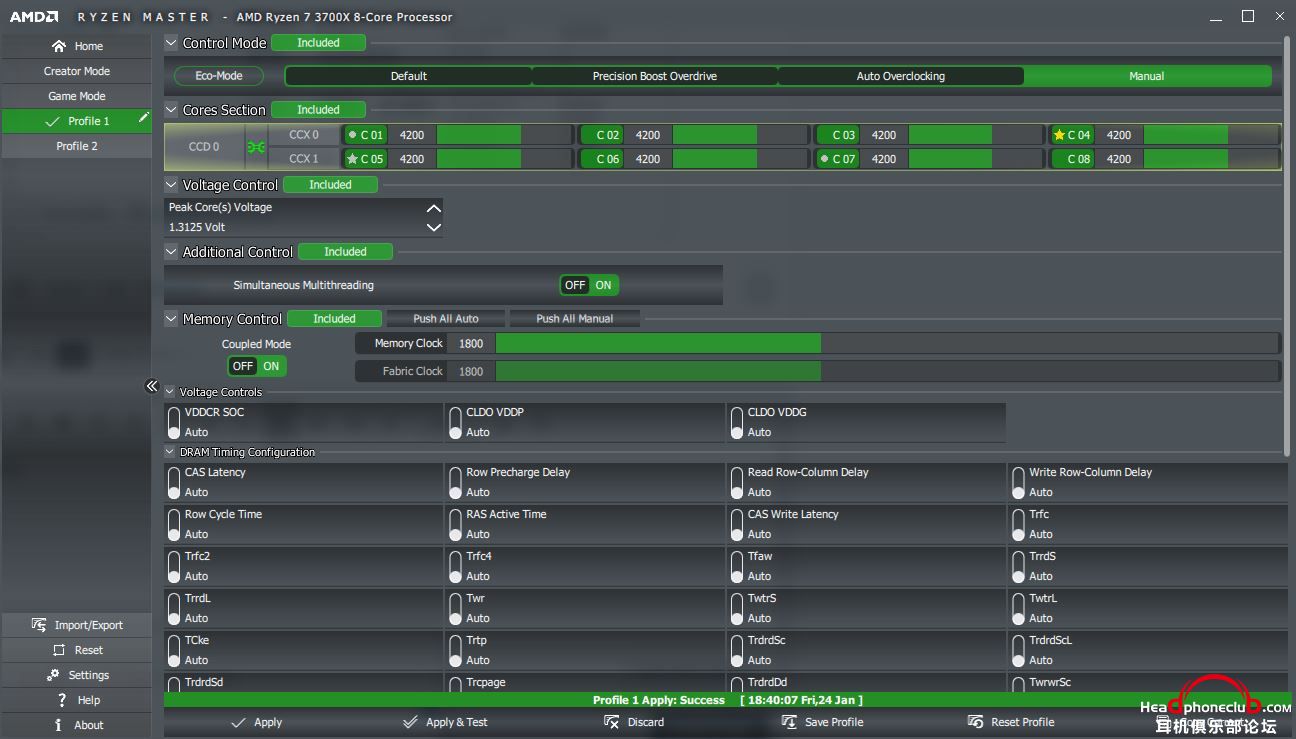
Task: Collapse the Cores Section
Action: [171, 110]
